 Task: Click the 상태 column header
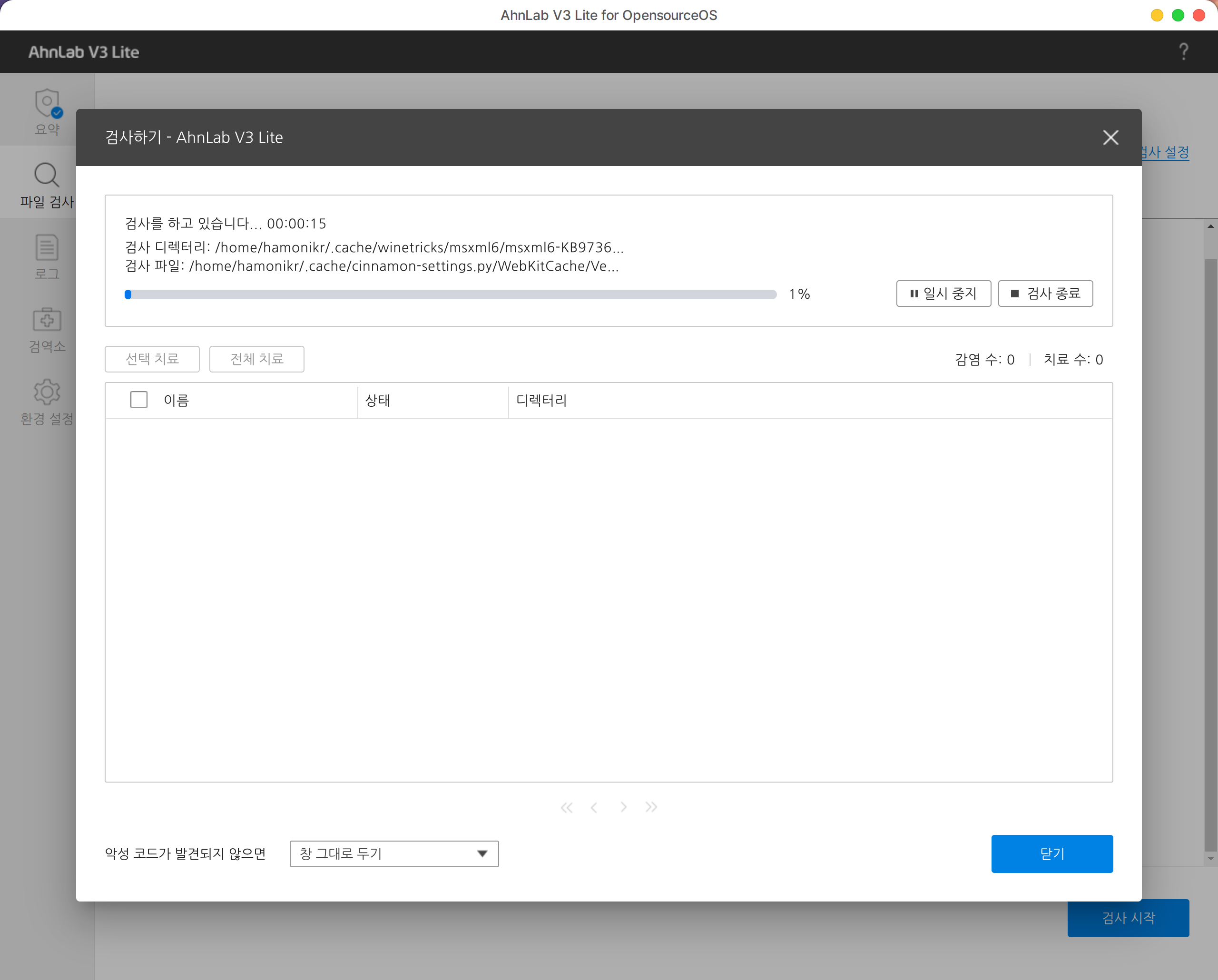[x=377, y=401]
